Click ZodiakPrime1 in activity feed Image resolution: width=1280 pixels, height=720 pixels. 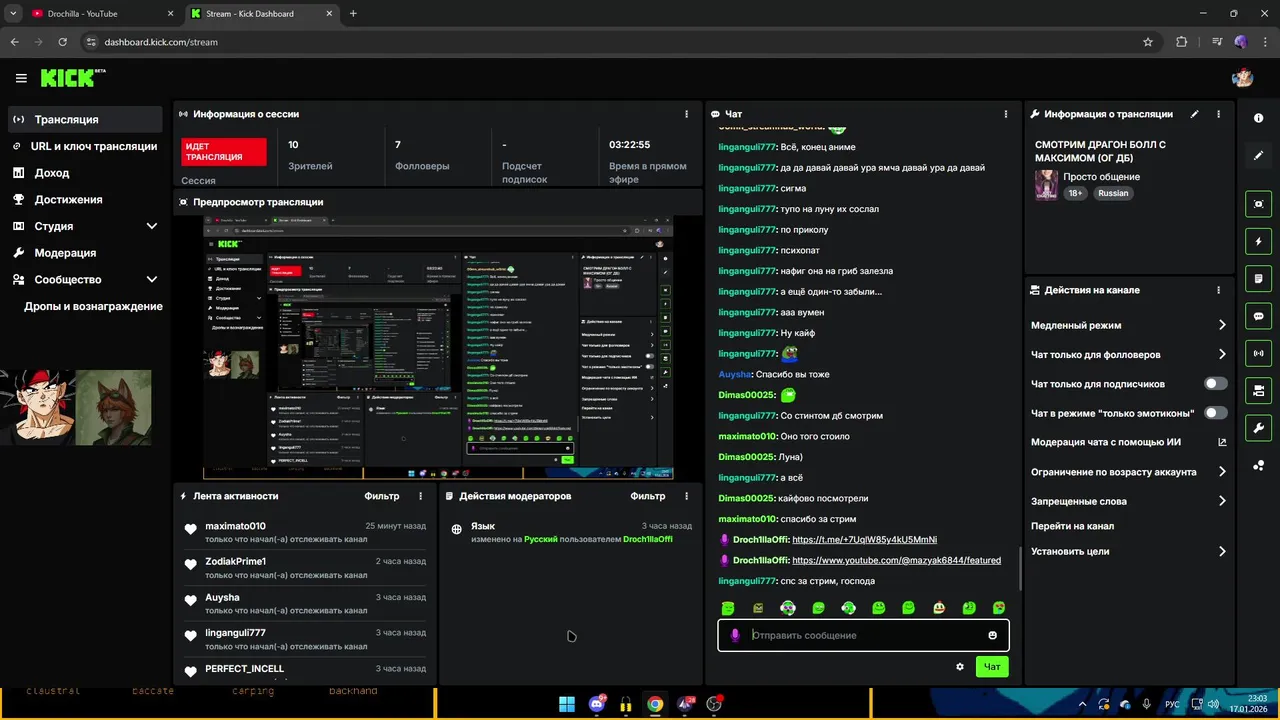pyautogui.click(x=235, y=562)
